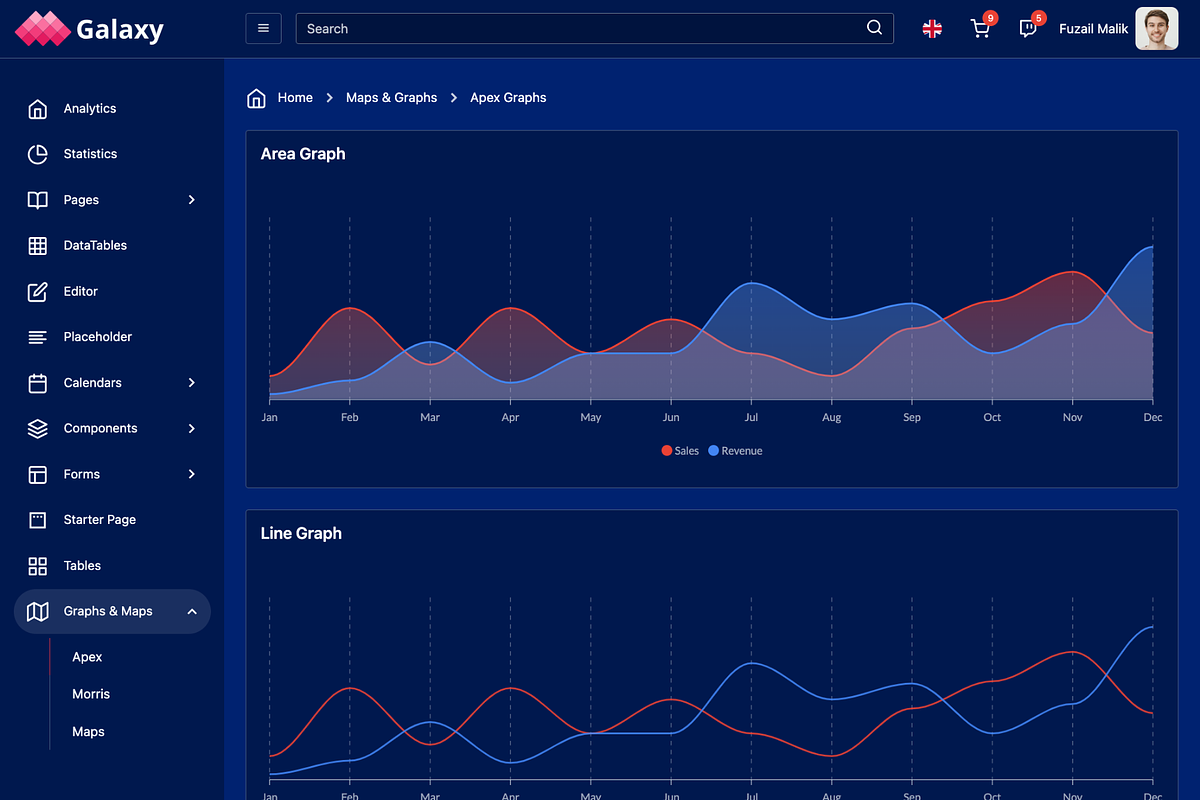Click the Area Graph heading
Screen dimensions: 1200x800
(x=303, y=154)
